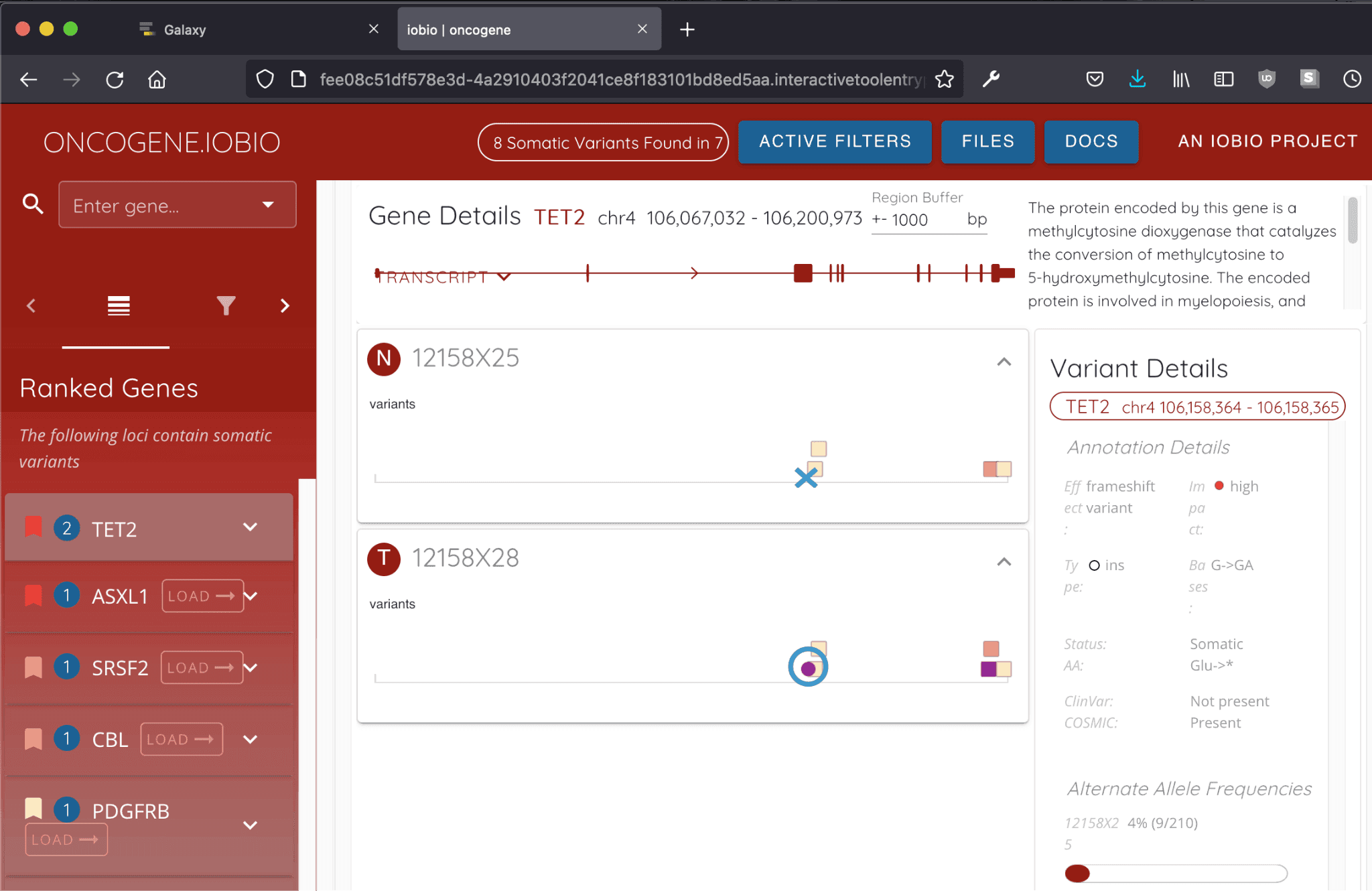Image resolution: width=1372 pixels, height=891 pixels.
Task: Load the SRSF2 gene
Action: (202, 667)
